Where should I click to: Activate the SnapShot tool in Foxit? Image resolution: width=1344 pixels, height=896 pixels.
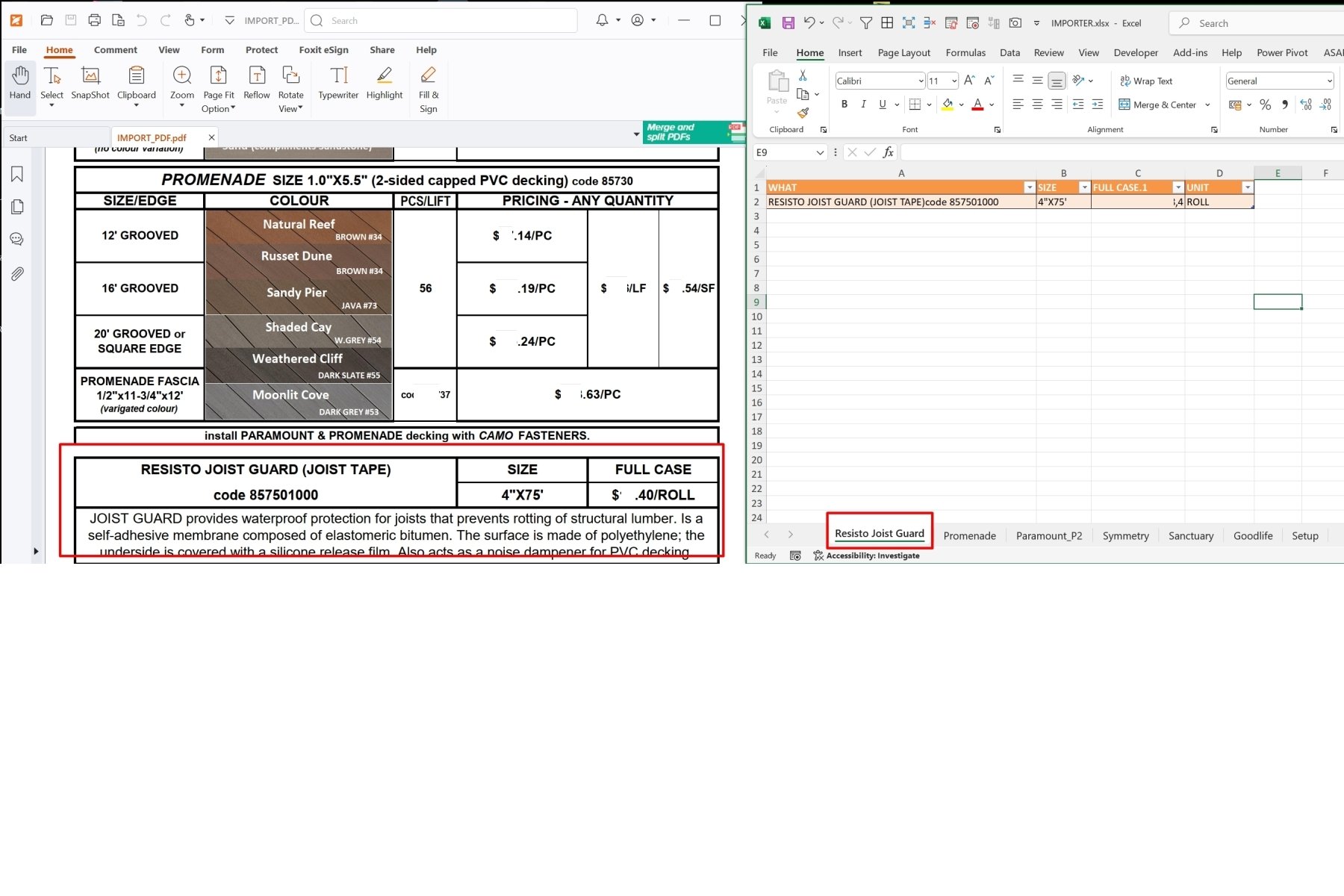click(x=90, y=83)
